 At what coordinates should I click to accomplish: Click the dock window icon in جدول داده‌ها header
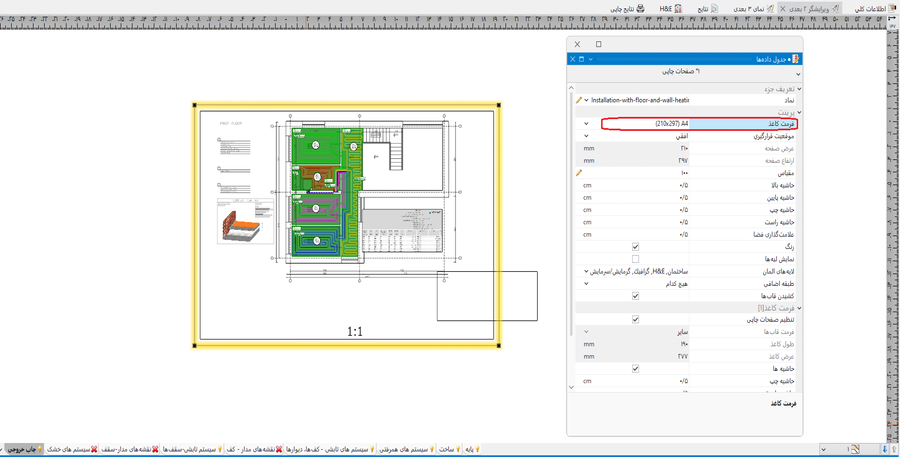tap(582, 59)
